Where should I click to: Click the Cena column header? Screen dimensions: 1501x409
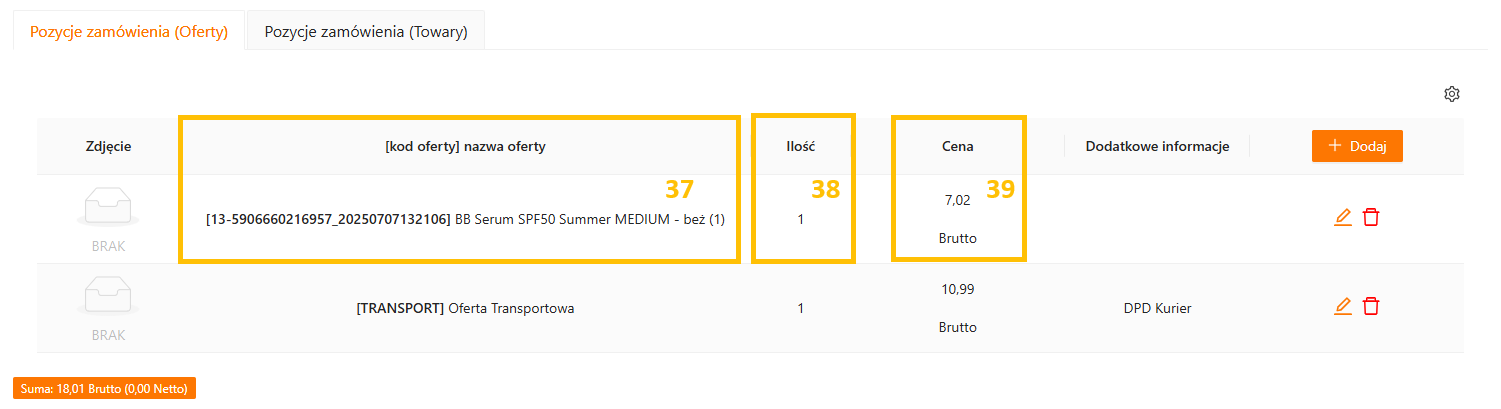pyautogui.click(x=957, y=146)
